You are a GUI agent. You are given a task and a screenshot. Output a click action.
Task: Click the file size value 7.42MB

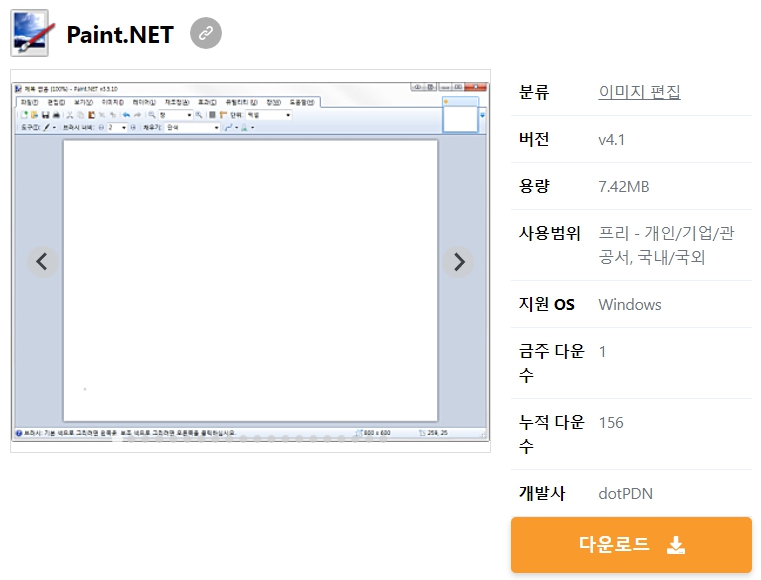tap(624, 186)
